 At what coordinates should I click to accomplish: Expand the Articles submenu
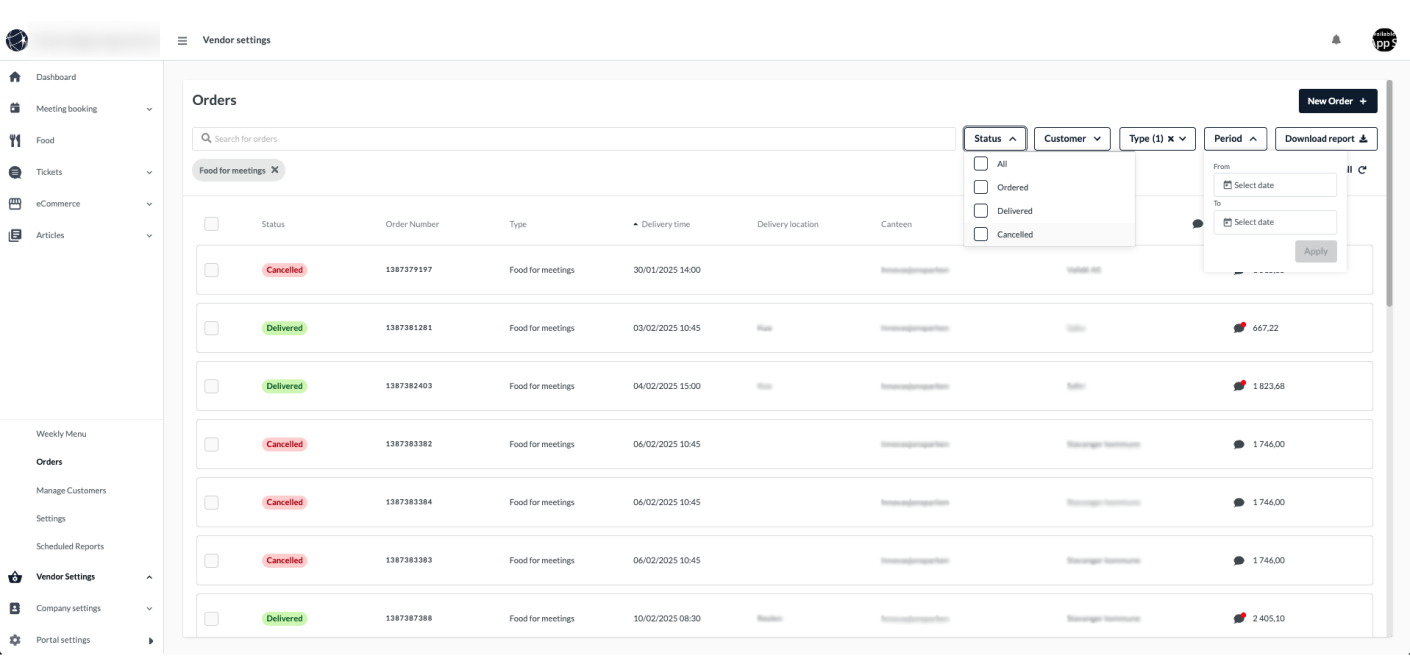click(x=149, y=236)
